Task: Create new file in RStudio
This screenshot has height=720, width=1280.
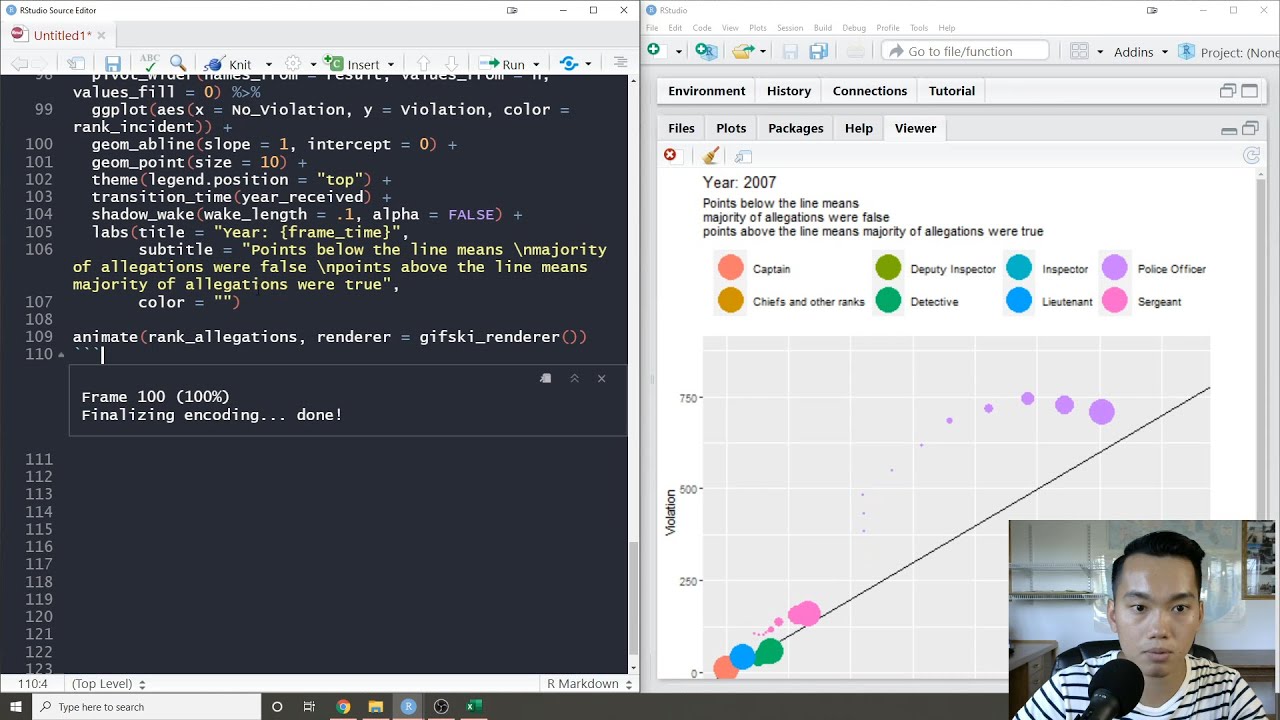Action: pos(653,50)
